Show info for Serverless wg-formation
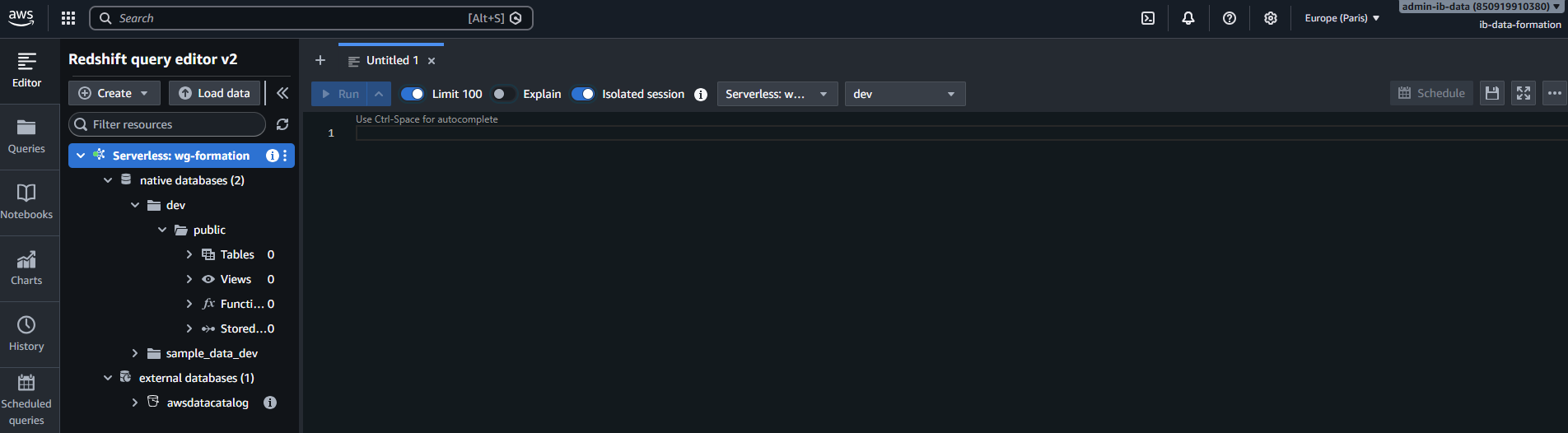 coord(272,156)
